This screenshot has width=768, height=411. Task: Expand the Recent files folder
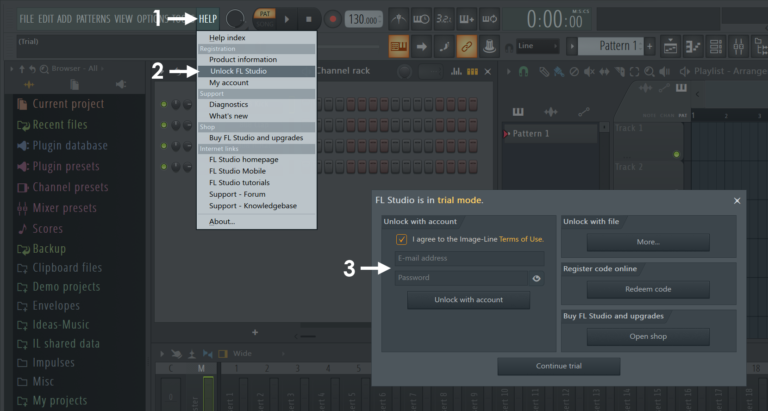[52, 124]
